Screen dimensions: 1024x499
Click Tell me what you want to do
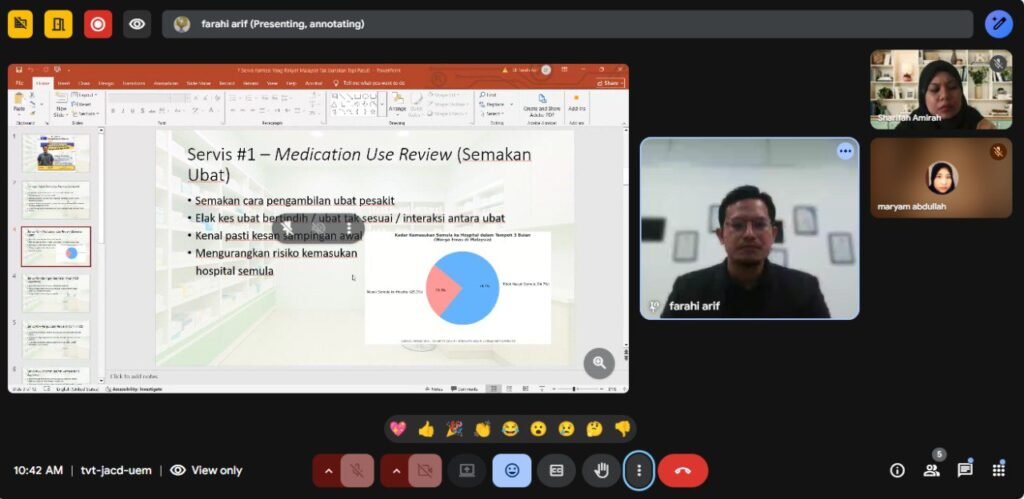[x=372, y=83]
